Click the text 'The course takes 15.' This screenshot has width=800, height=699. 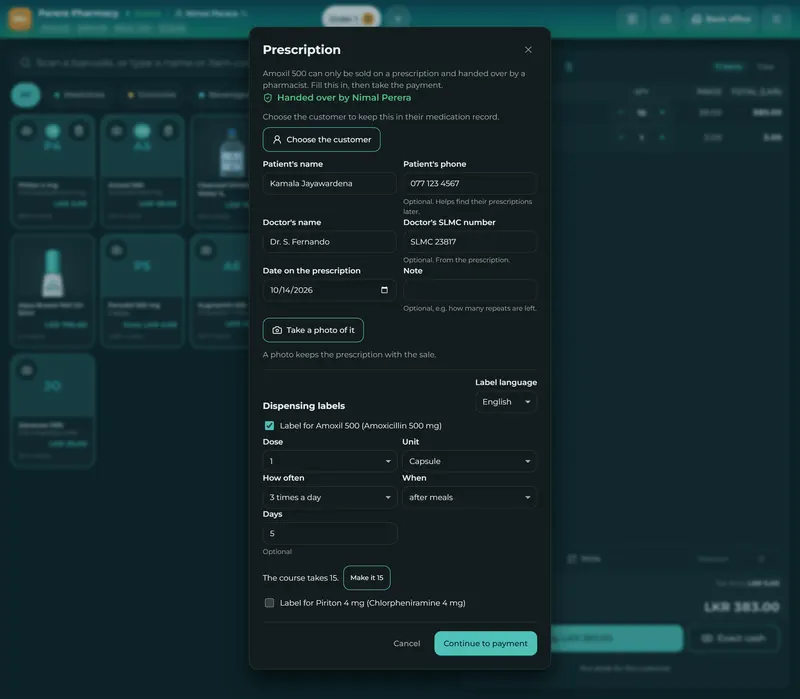pos(301,578)
